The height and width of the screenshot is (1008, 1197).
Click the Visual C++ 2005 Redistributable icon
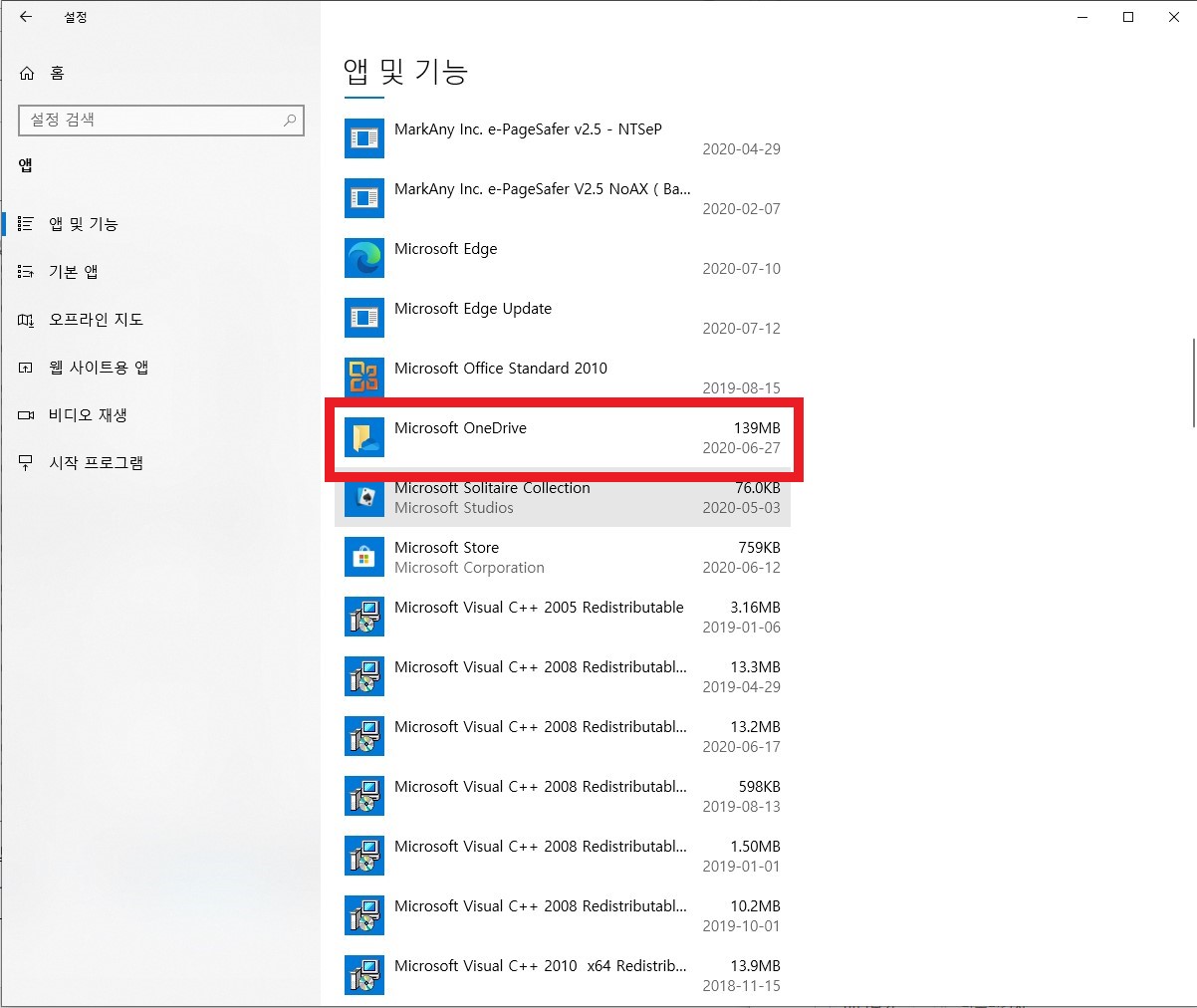tap(364, 617)
